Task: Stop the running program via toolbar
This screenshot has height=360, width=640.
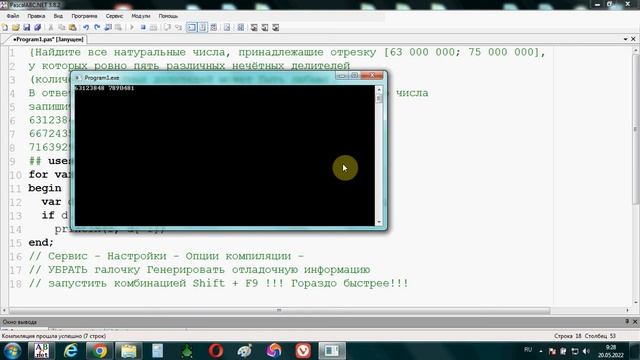Action: tap(143, 27)
